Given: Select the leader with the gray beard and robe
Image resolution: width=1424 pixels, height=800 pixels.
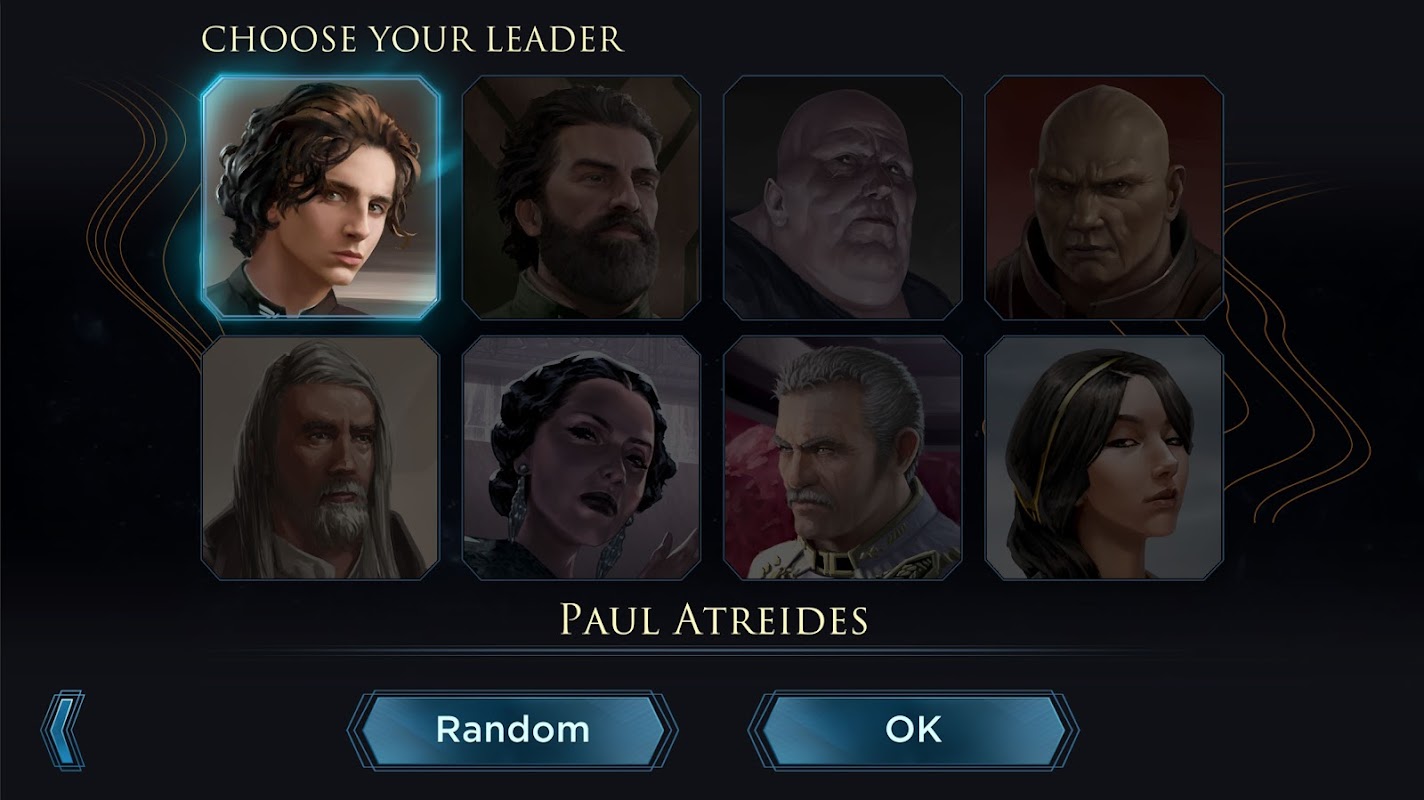Looking at the screenshot, I should (321, 458).
